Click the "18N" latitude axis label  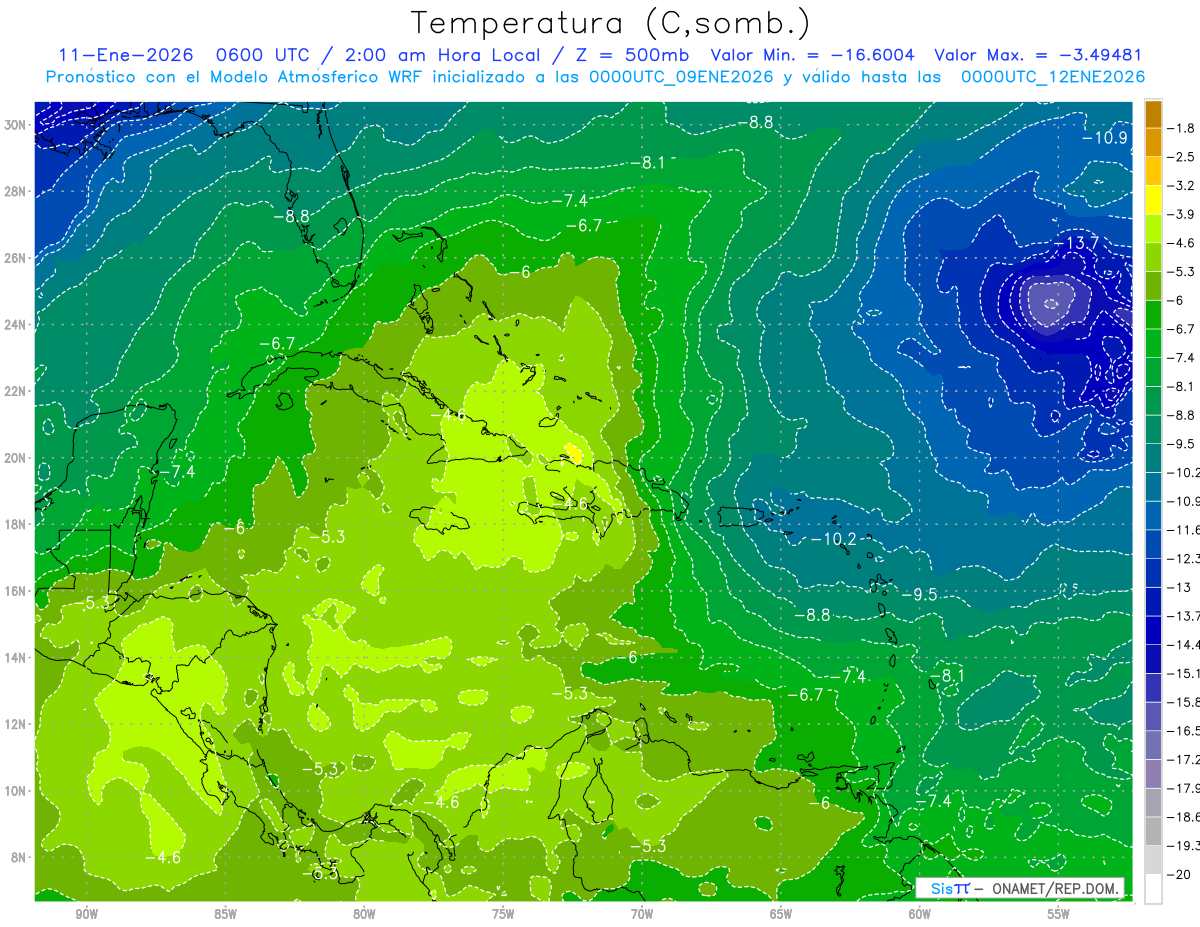tap(15, 524)
